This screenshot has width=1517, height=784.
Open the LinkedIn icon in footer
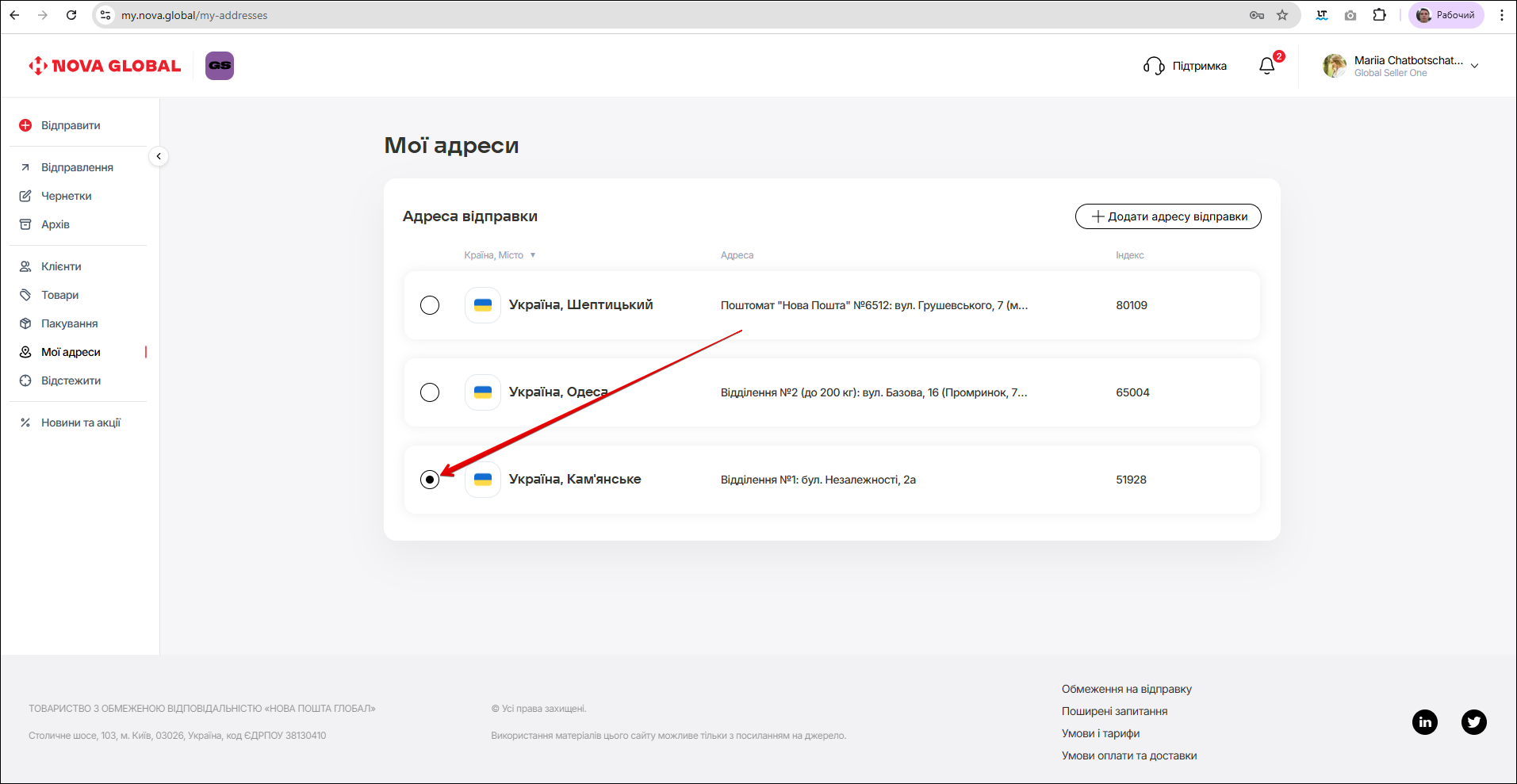(x=1425, y=722)
